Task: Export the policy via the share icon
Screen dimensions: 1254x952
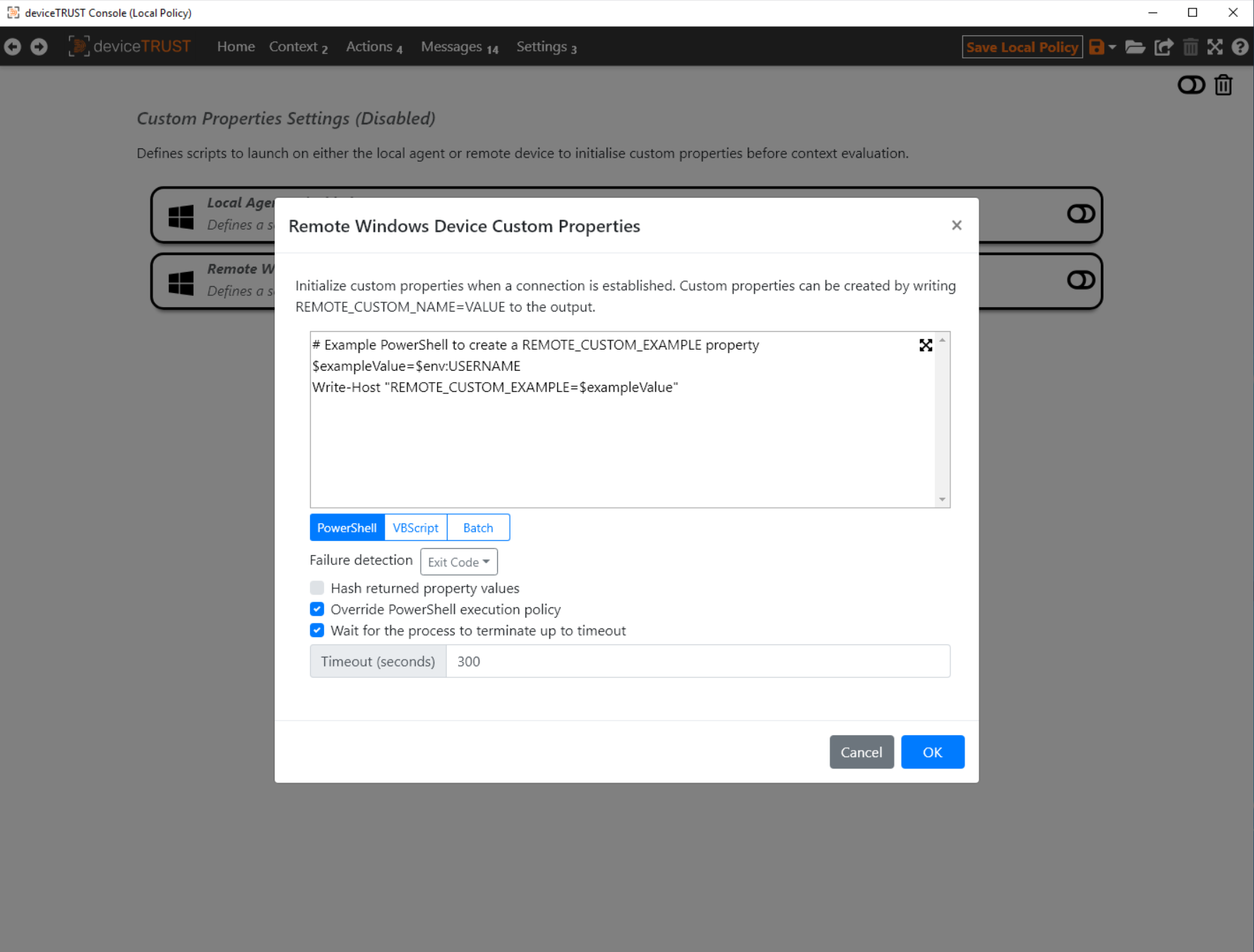Action: (1163, 47)
